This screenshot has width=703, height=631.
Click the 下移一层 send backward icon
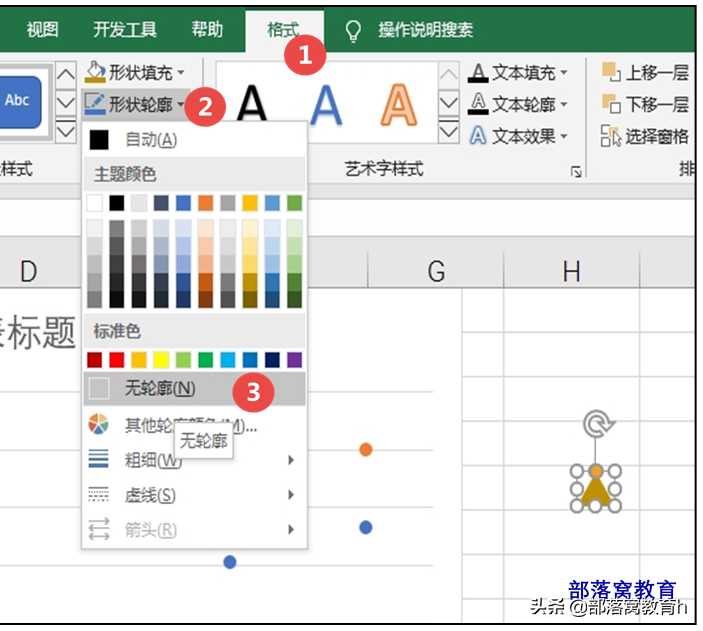(x=611, y=104)
